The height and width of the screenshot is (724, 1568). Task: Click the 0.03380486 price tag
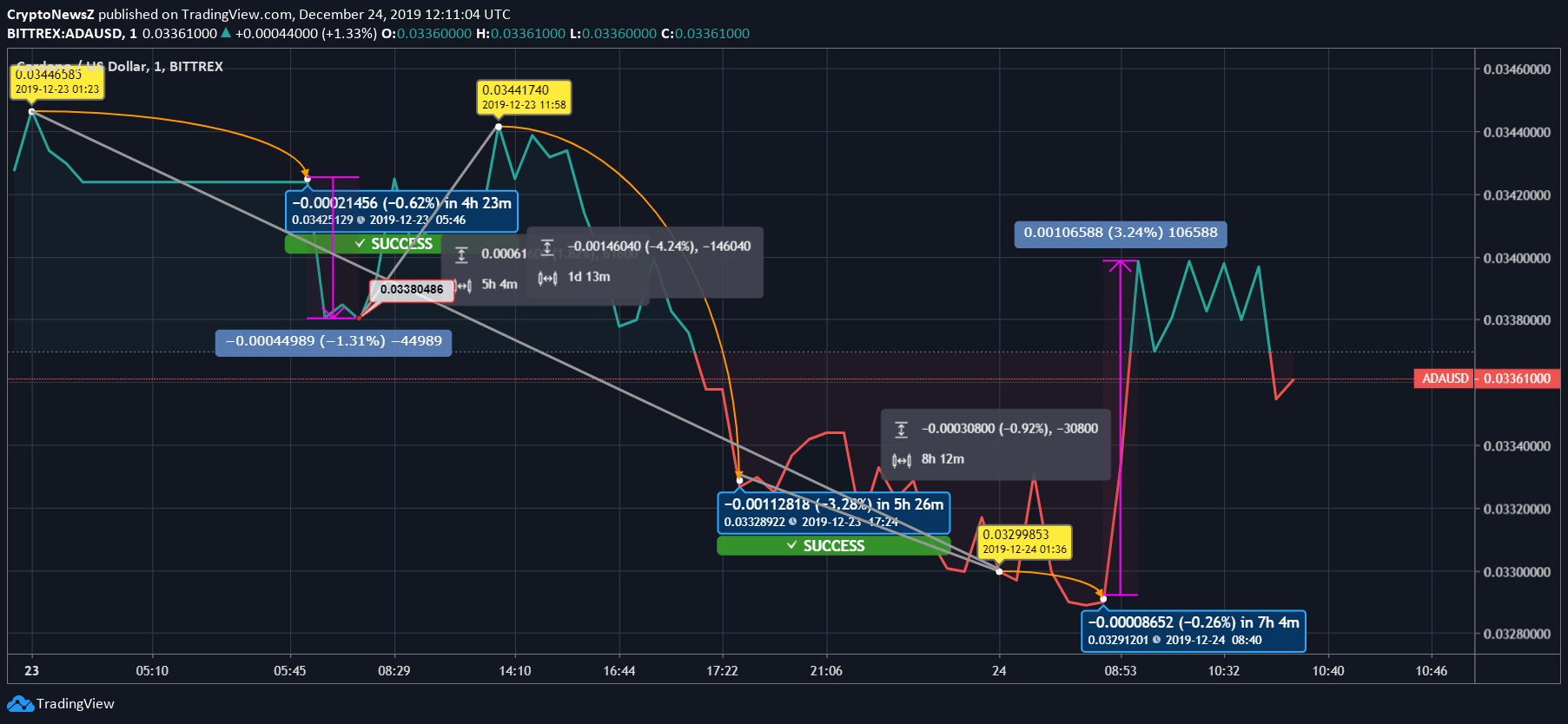[412, 290]
